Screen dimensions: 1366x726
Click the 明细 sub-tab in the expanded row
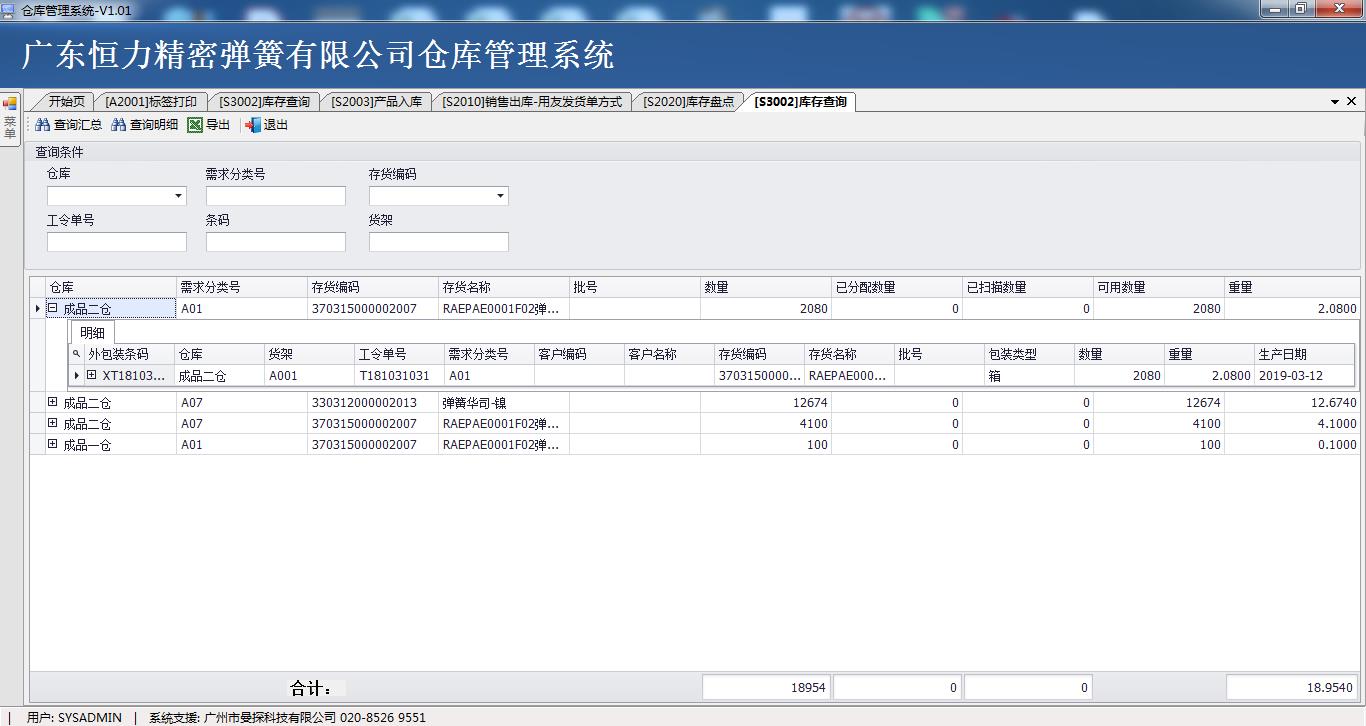pyautogui.click(x=92, y=332)
